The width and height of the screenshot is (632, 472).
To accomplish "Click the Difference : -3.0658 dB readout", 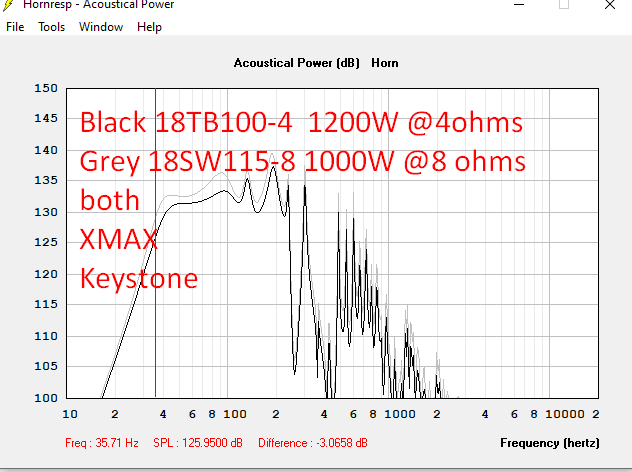I will coord(313,443).
